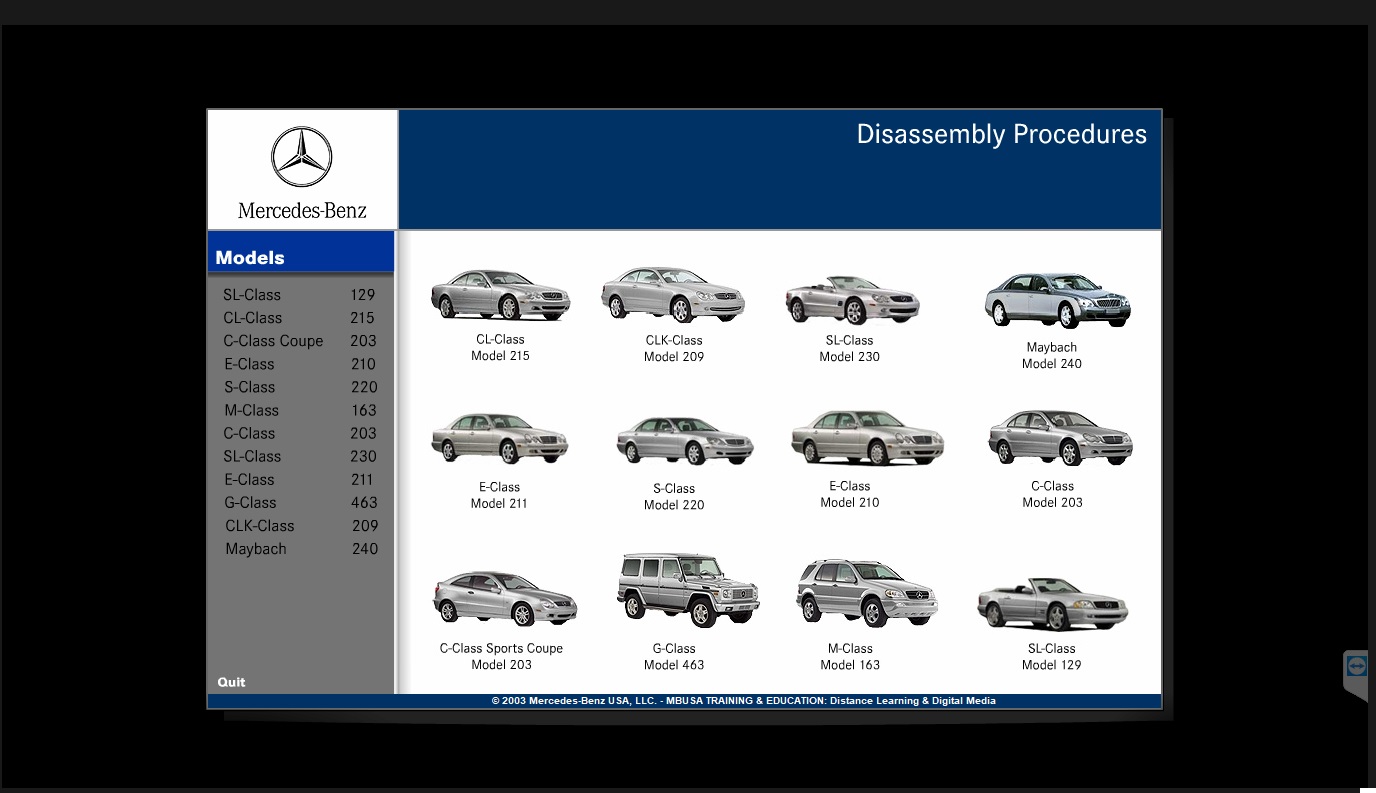Choose E-Class 210 in the Models list
The height and width of the screenshot is (793, 1376).
tap(299, 364)
